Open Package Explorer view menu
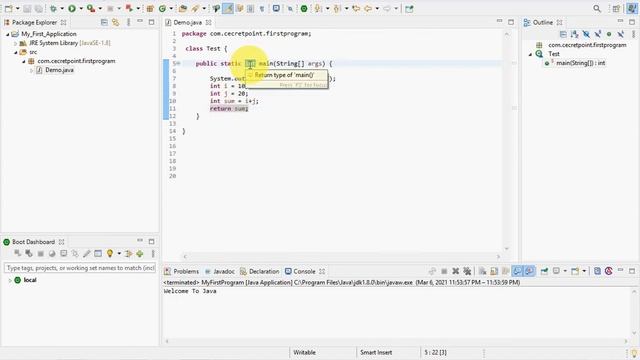 point(129,22)
